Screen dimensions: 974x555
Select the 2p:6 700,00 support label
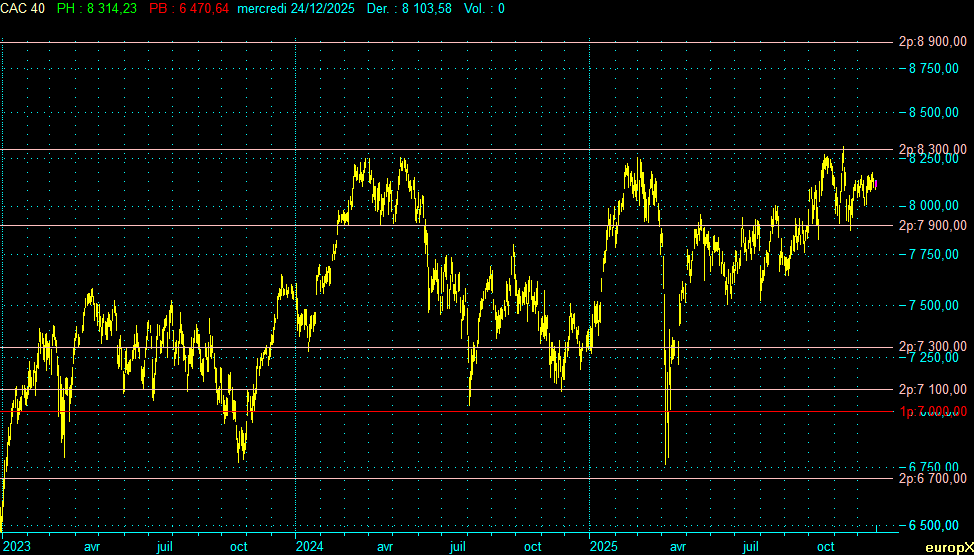click(932, 479)
